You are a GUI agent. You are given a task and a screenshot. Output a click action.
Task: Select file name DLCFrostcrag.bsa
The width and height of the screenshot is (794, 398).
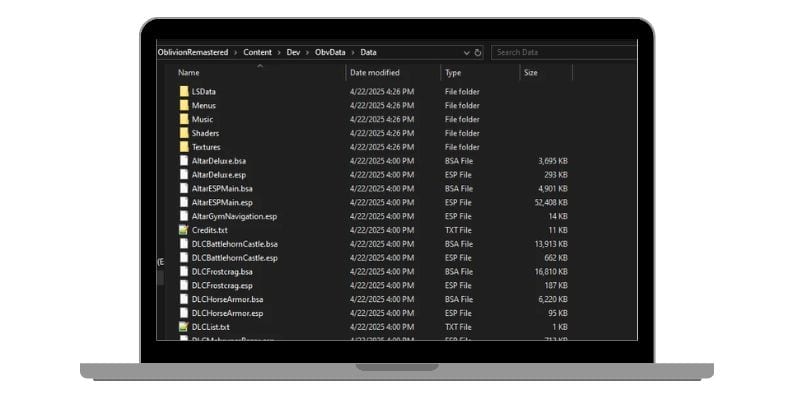[222, 271]
